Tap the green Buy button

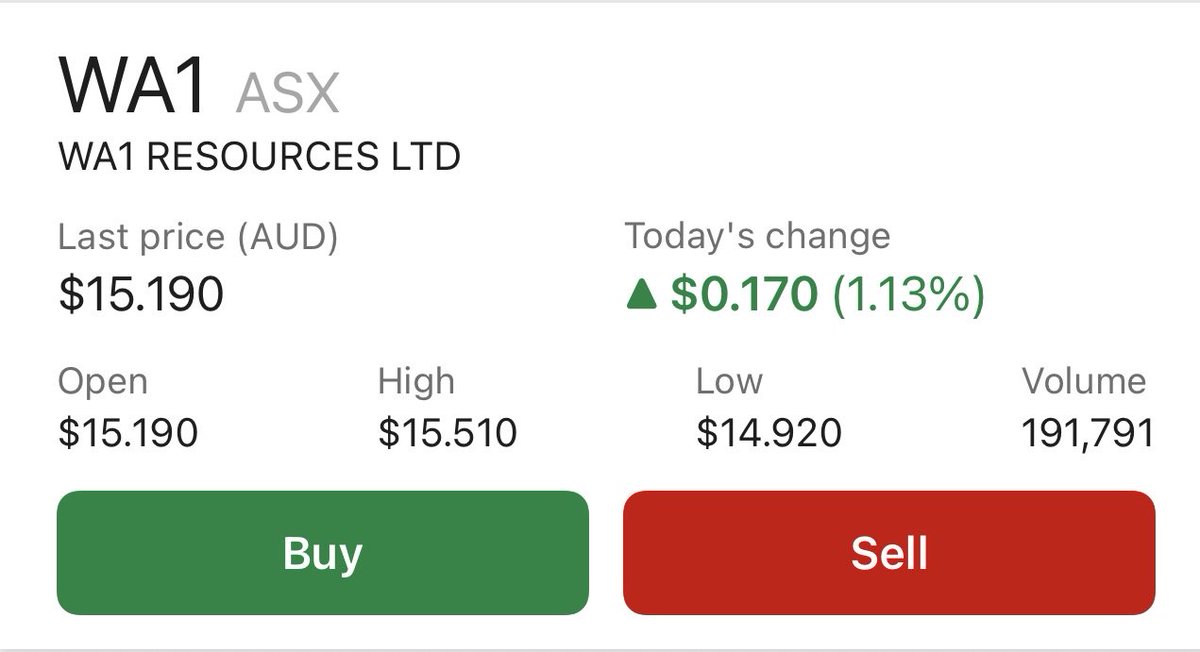coord(322,552)
